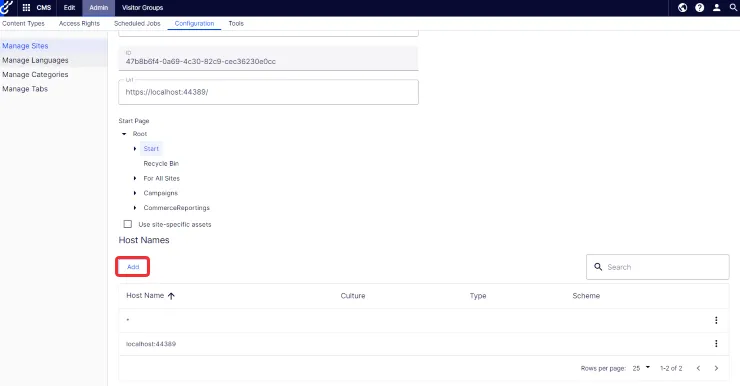This screenshot has width=740, height=386.
Task: Click the Culture column header
Action: [353, 296]
